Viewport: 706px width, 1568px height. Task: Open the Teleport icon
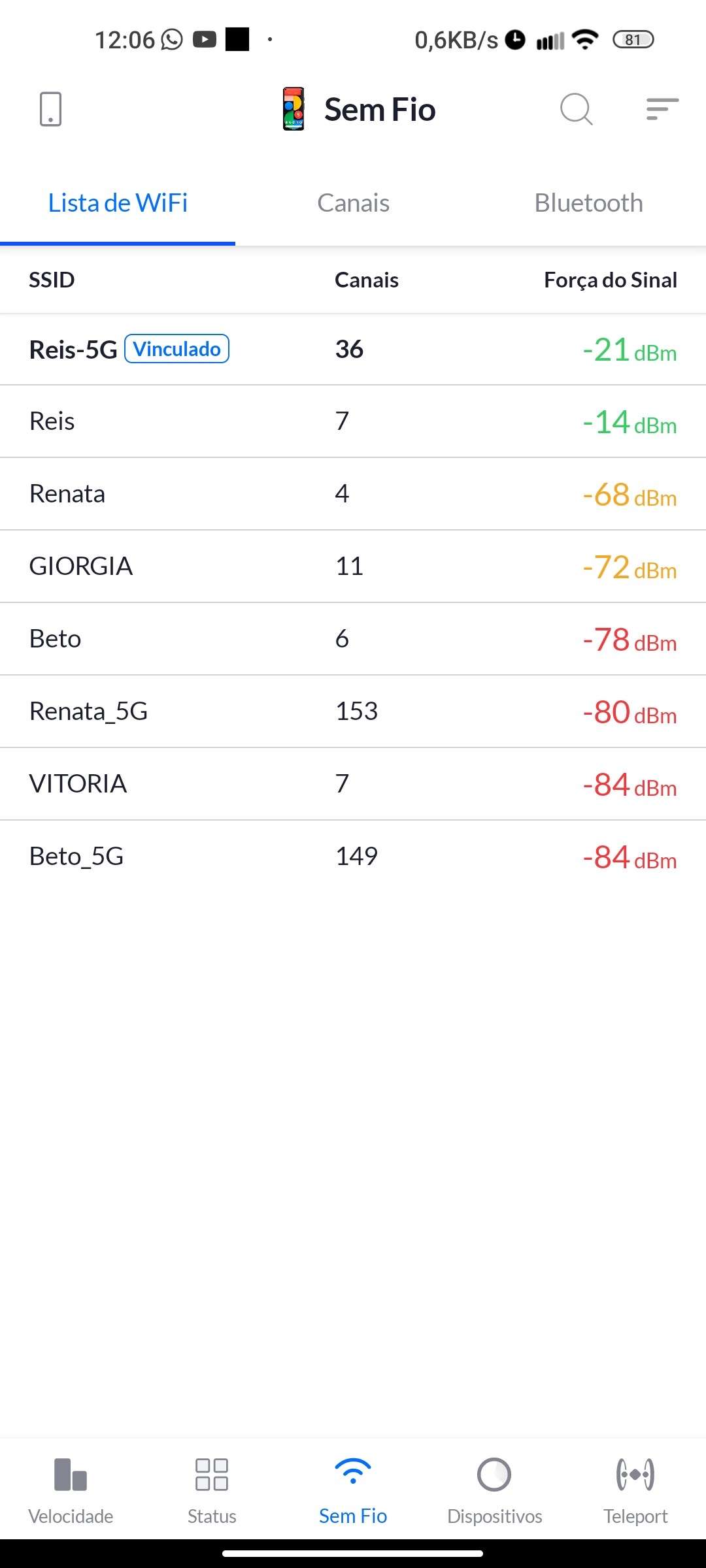tap(635, 1475)
